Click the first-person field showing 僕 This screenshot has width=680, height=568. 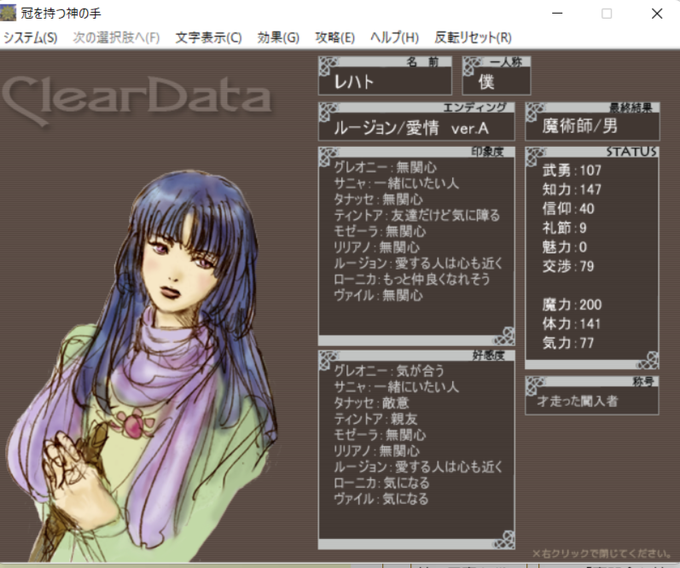[x=497, y=81]
